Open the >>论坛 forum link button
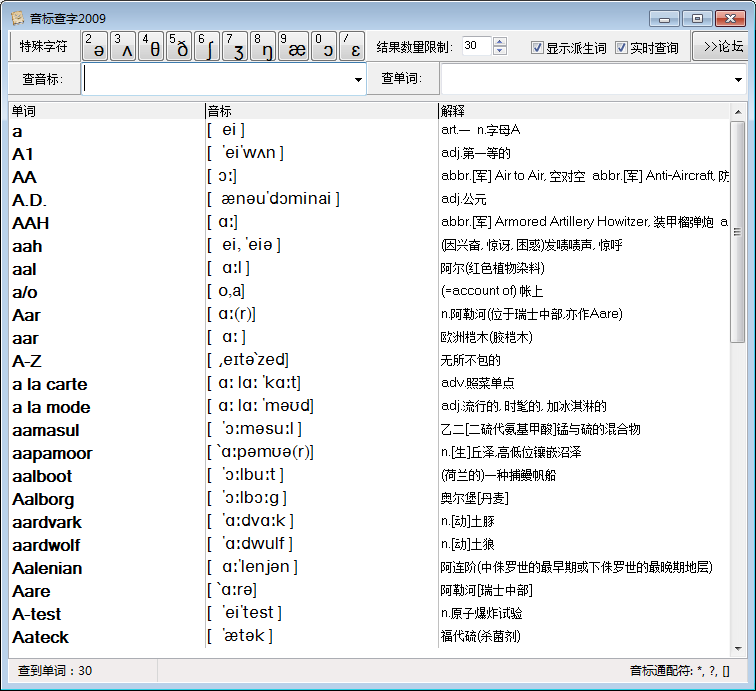This screenshot has width=756, height=691. [x=722, y=46]
